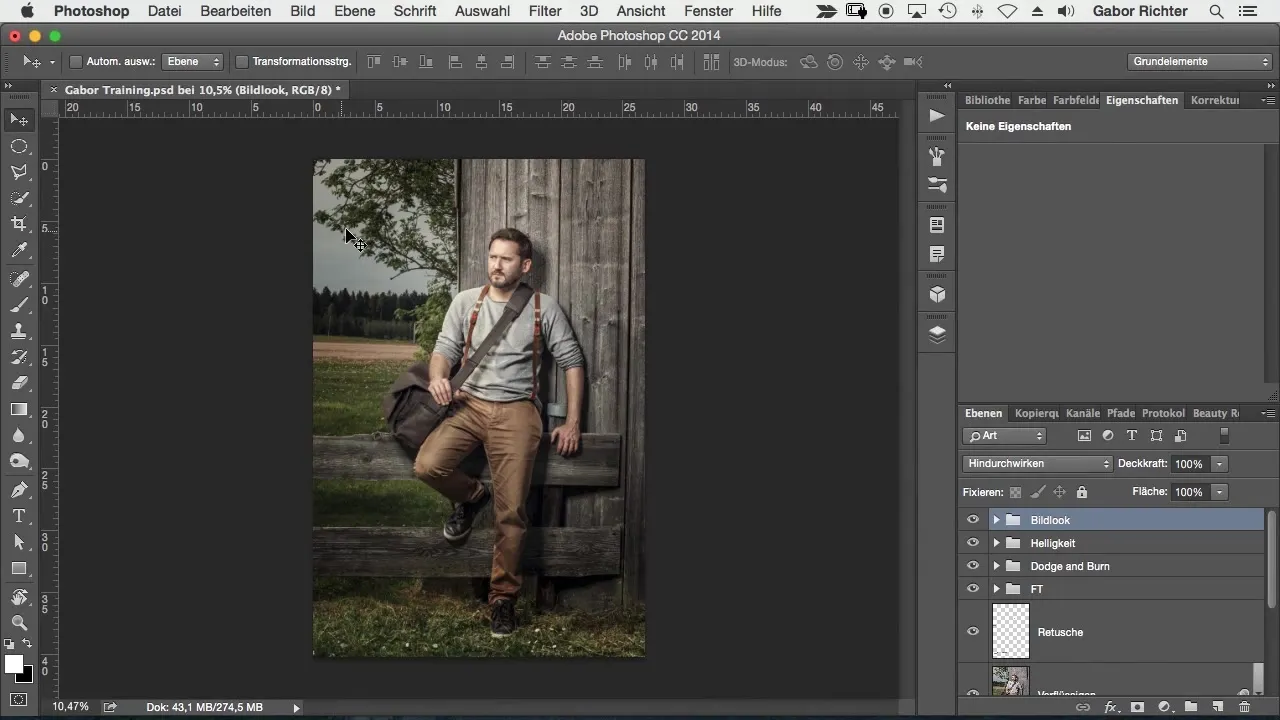Select the Healing Brush tool
1280x720 pixels.
tap(19, 279)
